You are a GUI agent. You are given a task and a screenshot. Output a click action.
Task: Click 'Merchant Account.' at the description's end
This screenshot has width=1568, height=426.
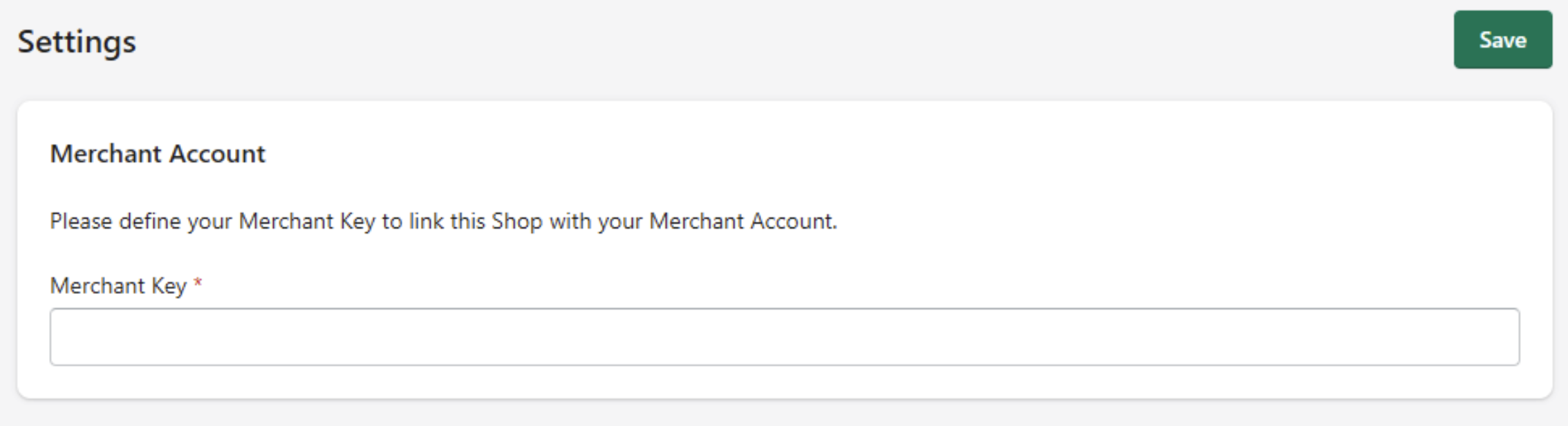point(743,221)
